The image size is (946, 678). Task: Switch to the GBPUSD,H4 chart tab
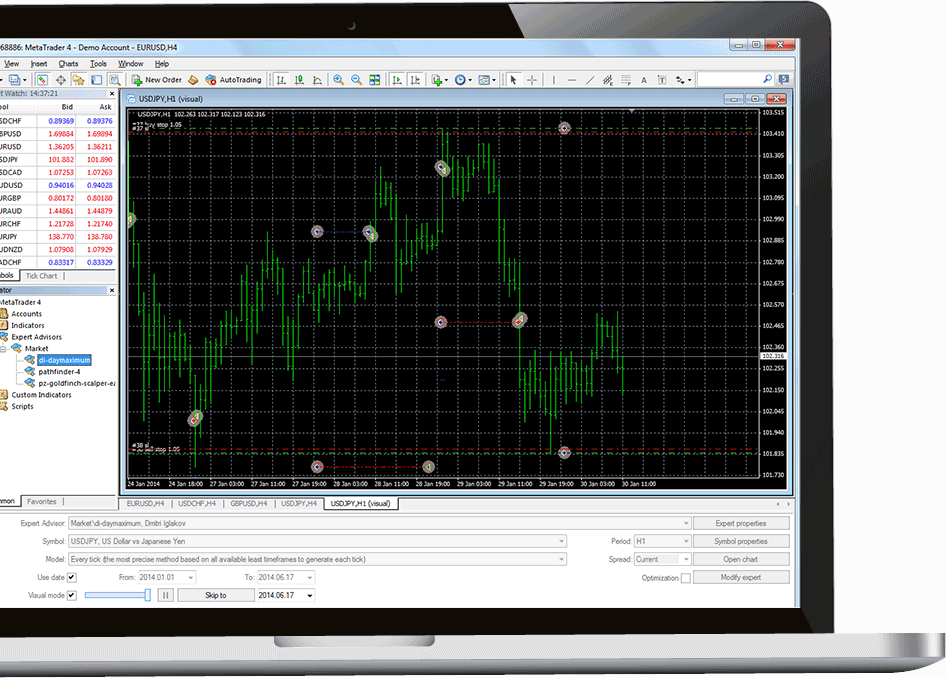(247, 504)
